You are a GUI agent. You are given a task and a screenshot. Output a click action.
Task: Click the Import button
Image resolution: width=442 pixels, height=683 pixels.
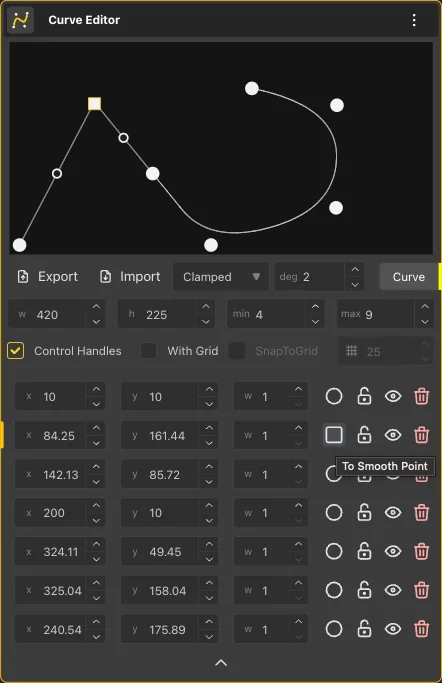130,277
